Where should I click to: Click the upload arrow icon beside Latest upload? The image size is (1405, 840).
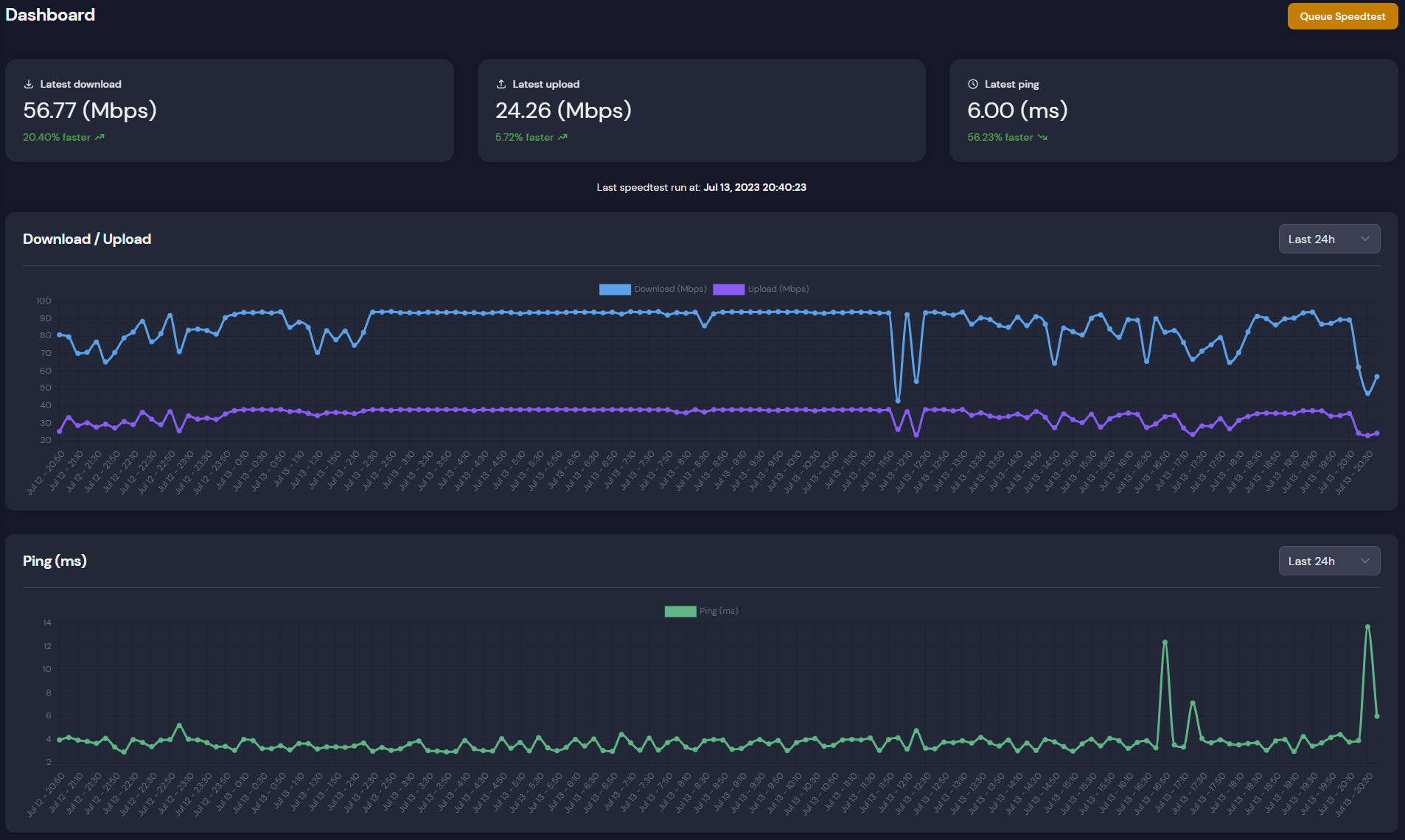(x=501, y=84)
